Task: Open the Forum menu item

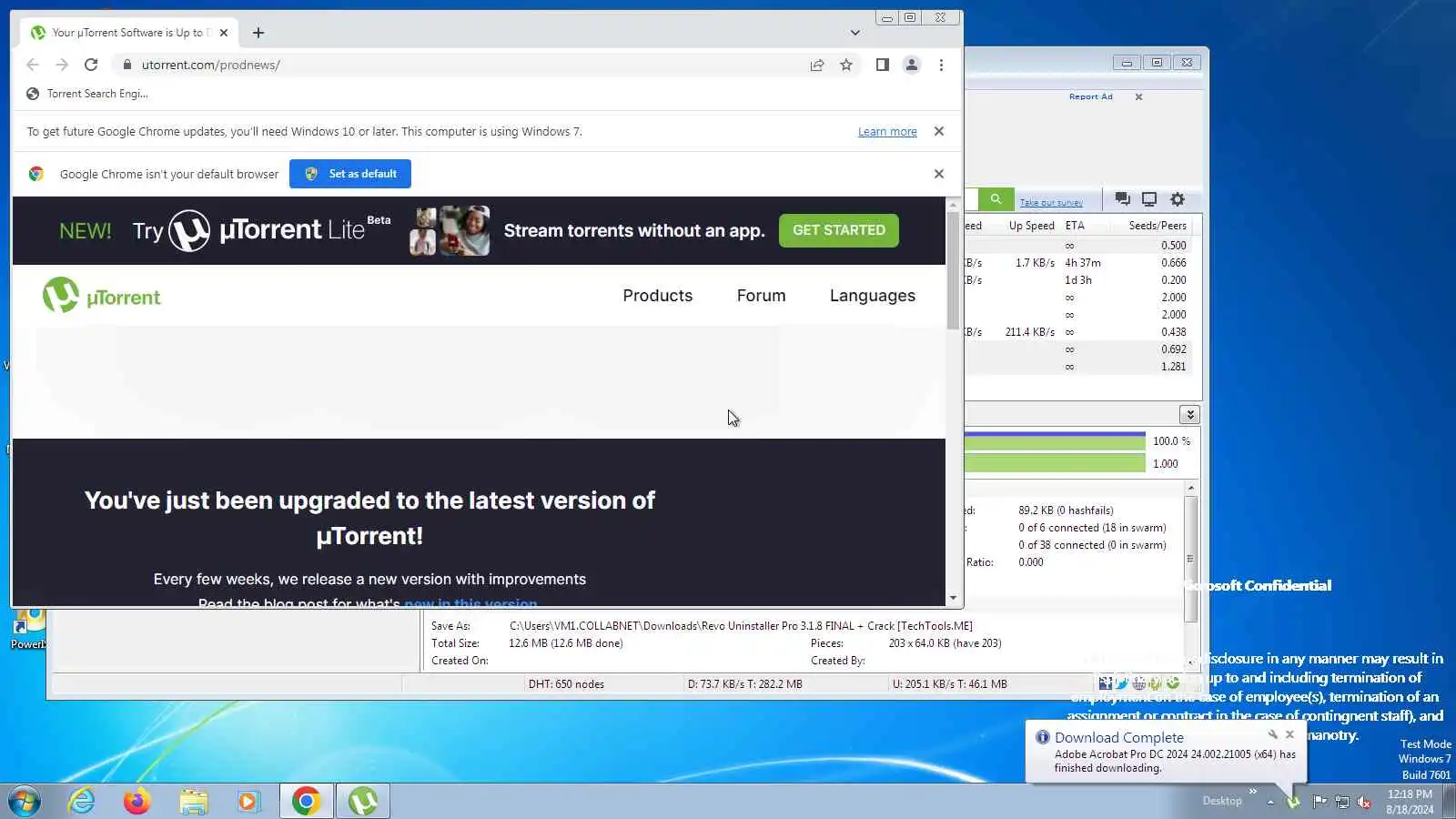Action: [x=762, y=296]
